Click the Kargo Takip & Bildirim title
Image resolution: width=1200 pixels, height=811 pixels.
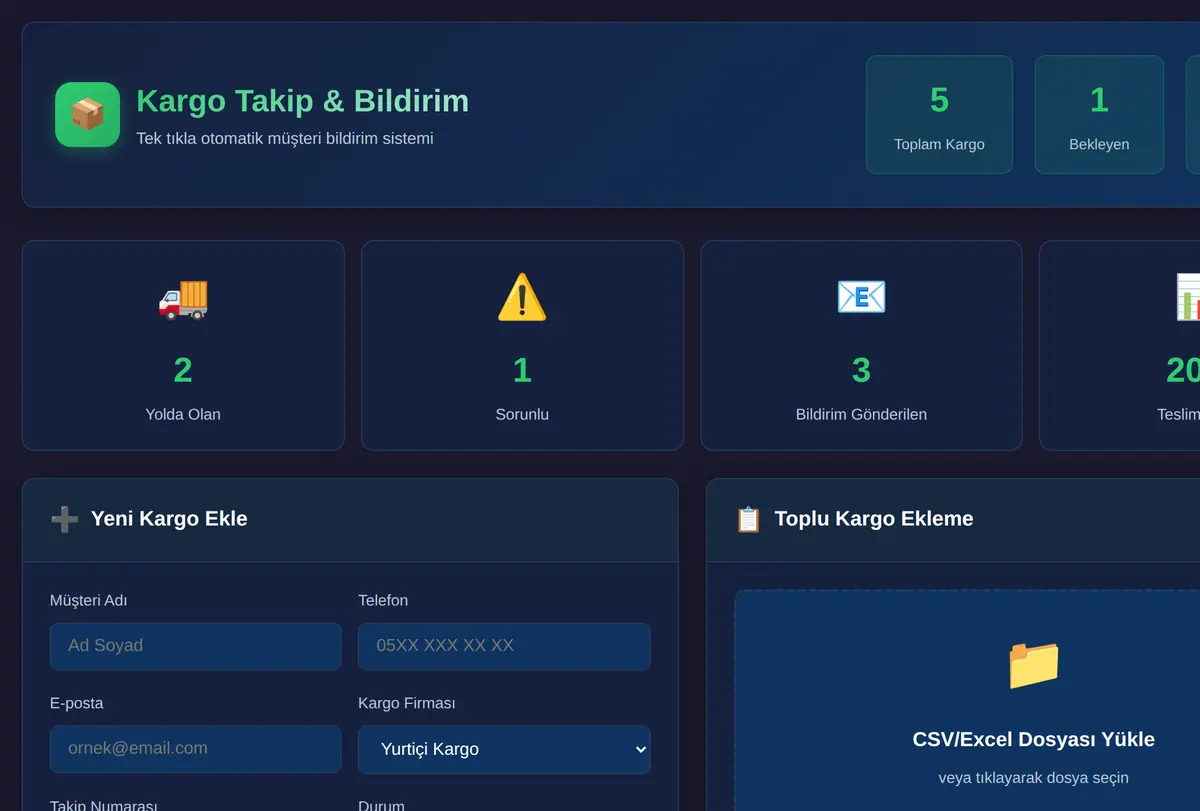(x=302, y=101)
